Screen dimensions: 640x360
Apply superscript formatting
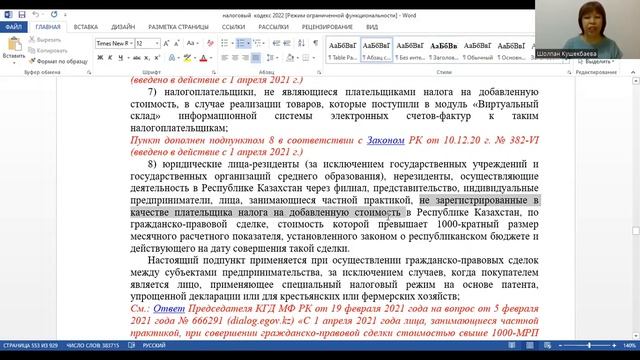pos(157,58)
